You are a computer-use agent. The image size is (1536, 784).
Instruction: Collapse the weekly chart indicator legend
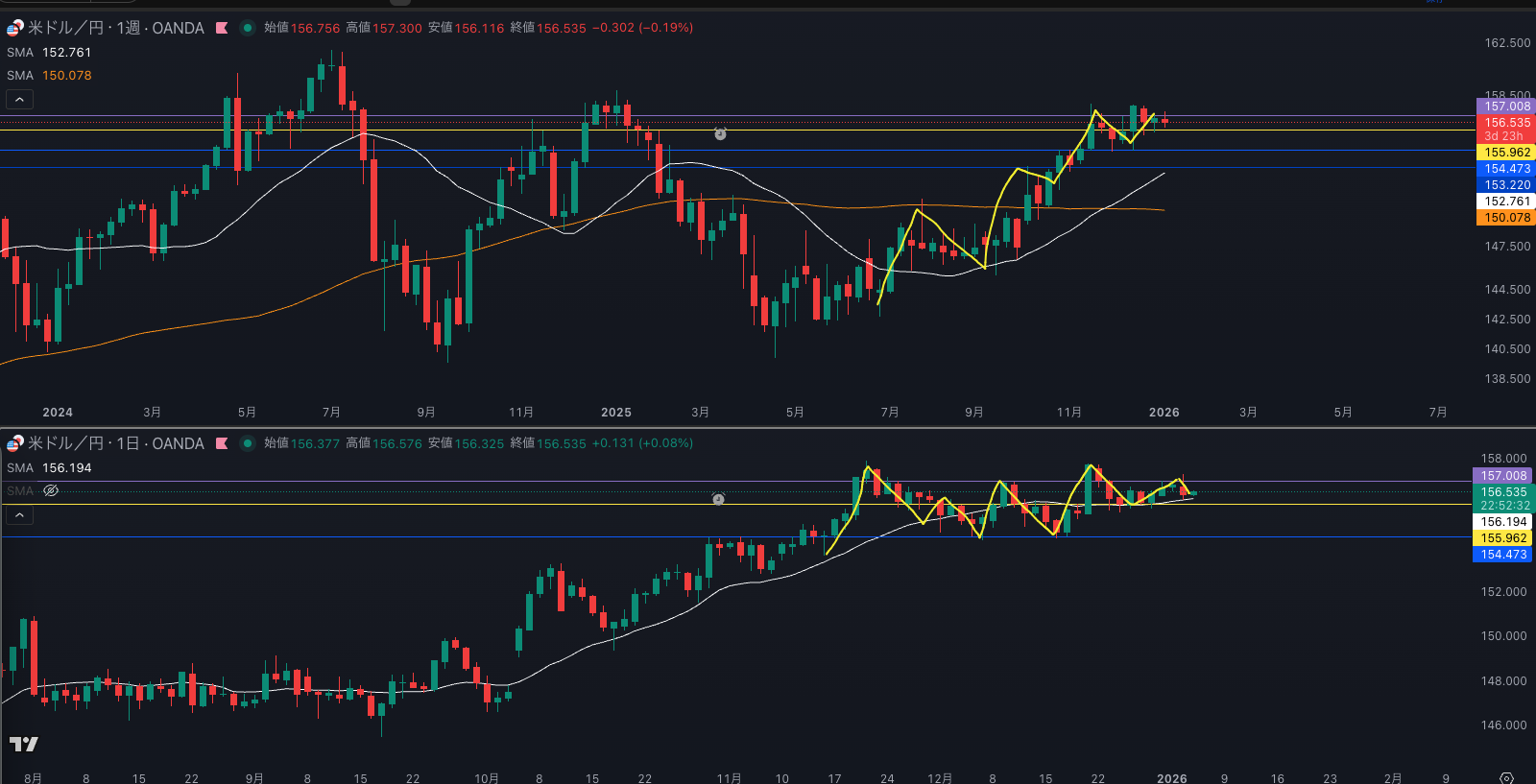(19, 99)
